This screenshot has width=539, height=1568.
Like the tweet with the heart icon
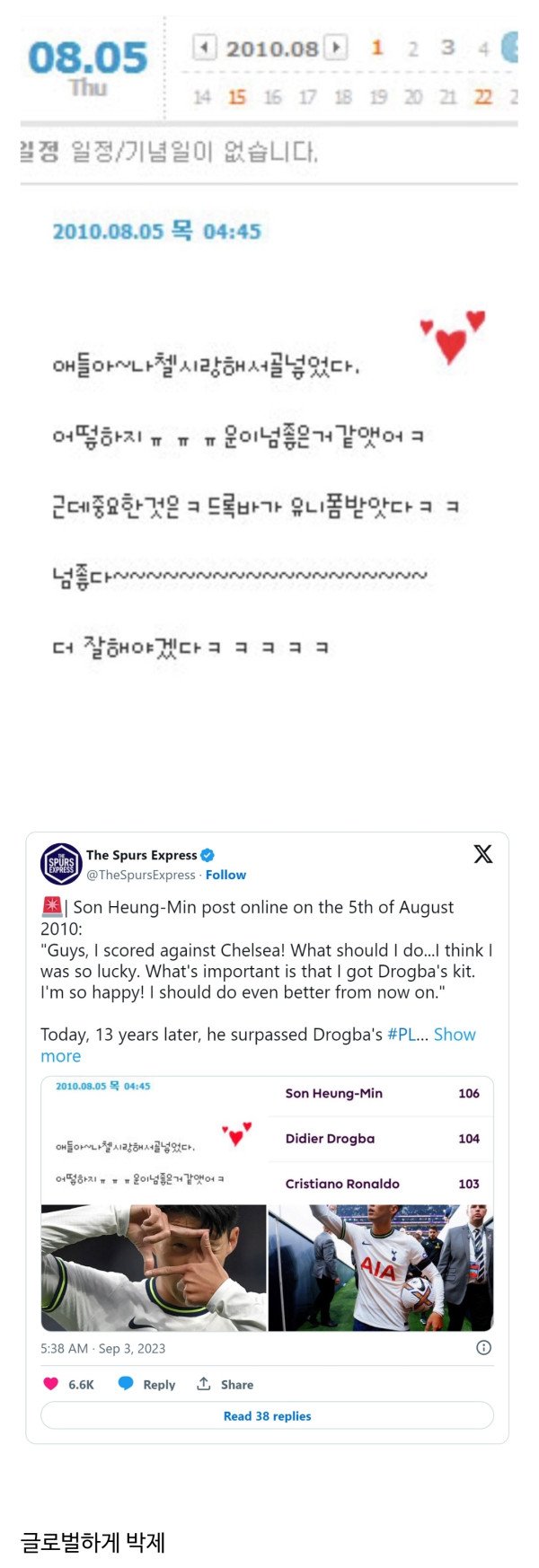[51, 1384]
